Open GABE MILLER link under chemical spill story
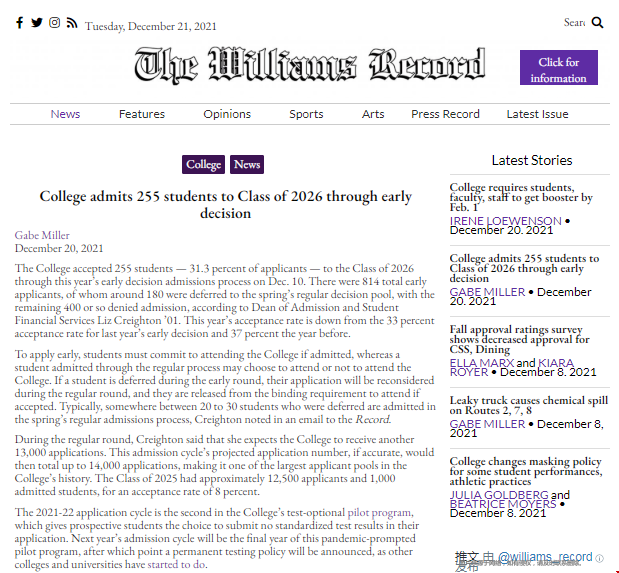The image size is (619, 573). 487,424
